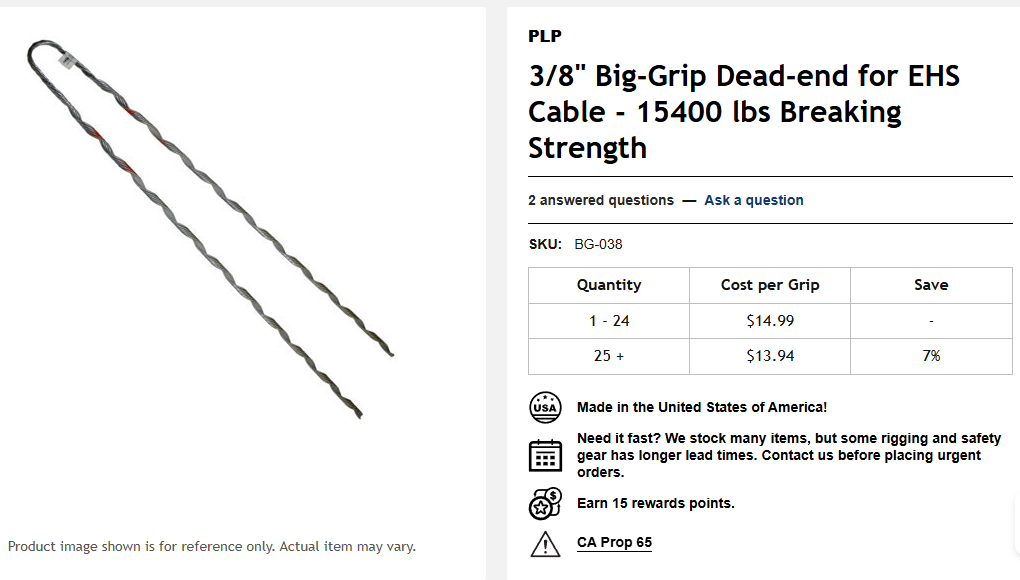
Task: Click the 7% savings cell
Action: pos(931,356)
